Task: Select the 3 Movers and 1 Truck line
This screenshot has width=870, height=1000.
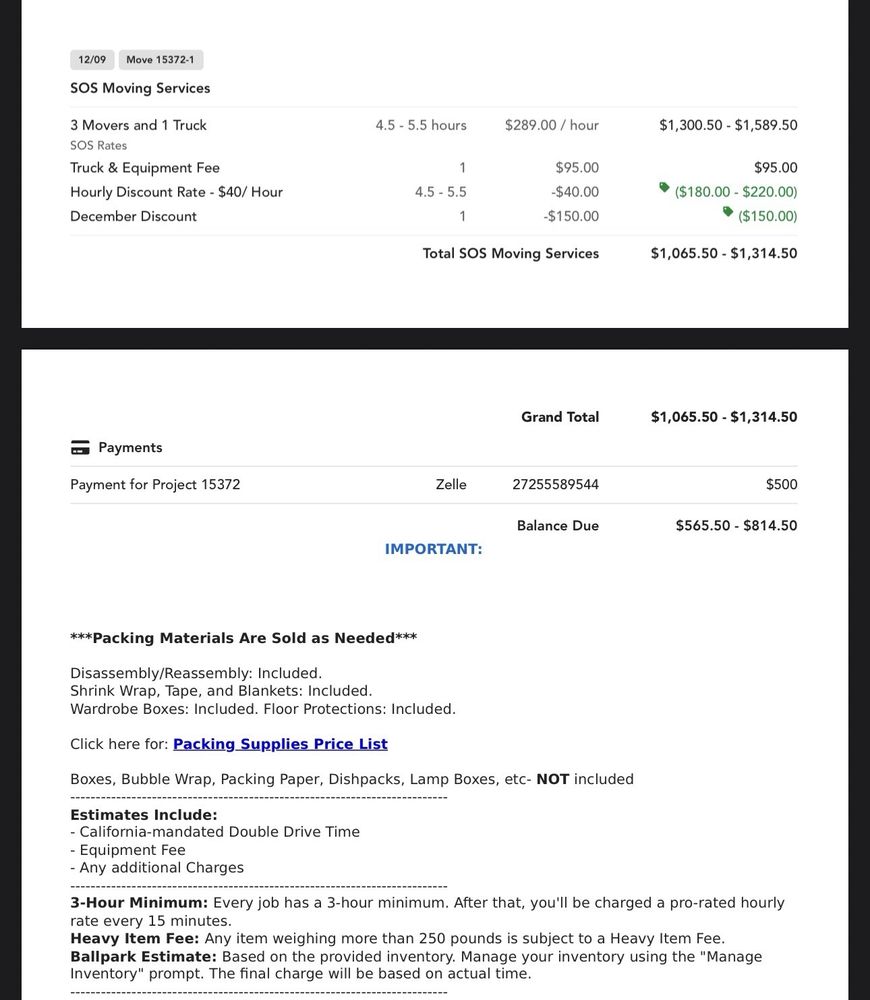Action: pyautogui.click(x=138, y=125)
